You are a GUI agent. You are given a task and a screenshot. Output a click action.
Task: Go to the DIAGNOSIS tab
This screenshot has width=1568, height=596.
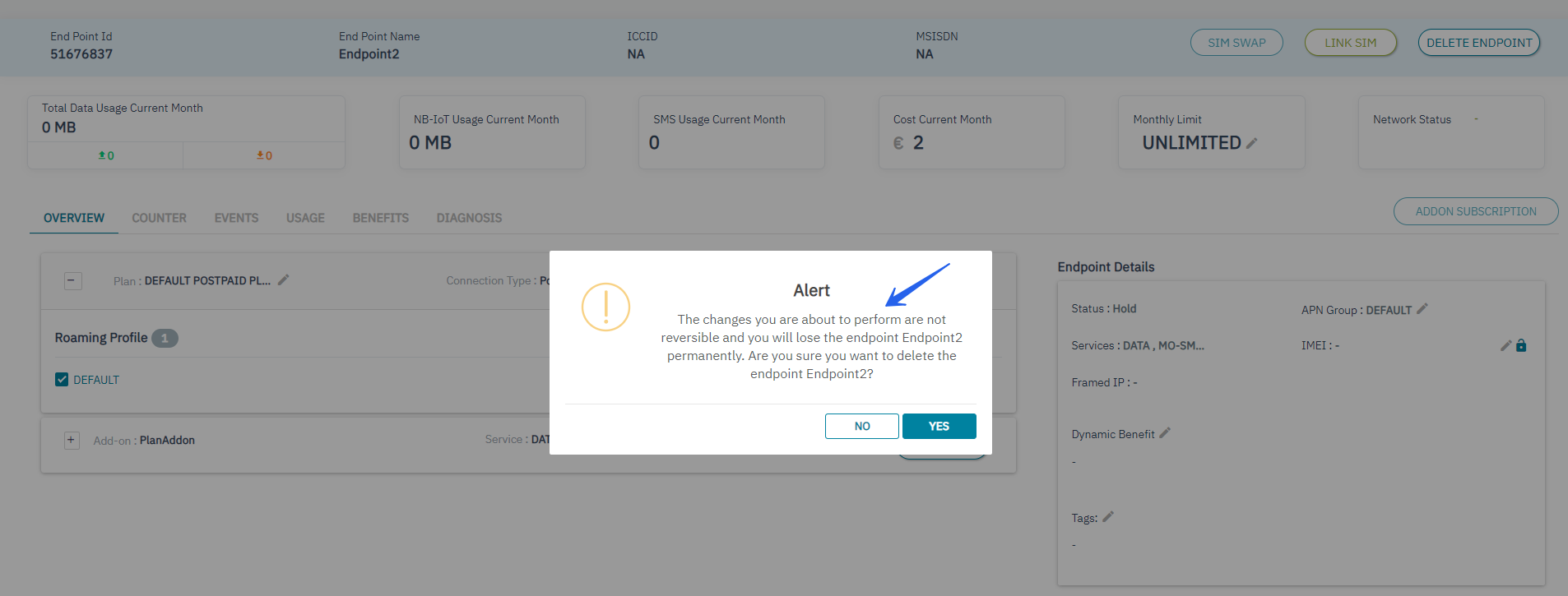(469, 218)
